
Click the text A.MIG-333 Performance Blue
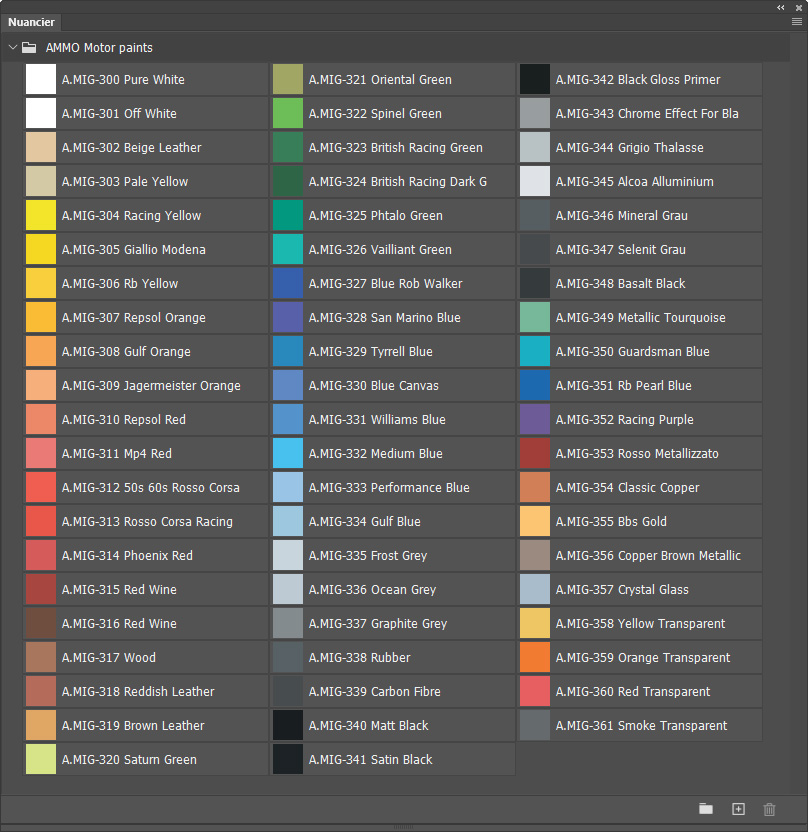point(389,488)
